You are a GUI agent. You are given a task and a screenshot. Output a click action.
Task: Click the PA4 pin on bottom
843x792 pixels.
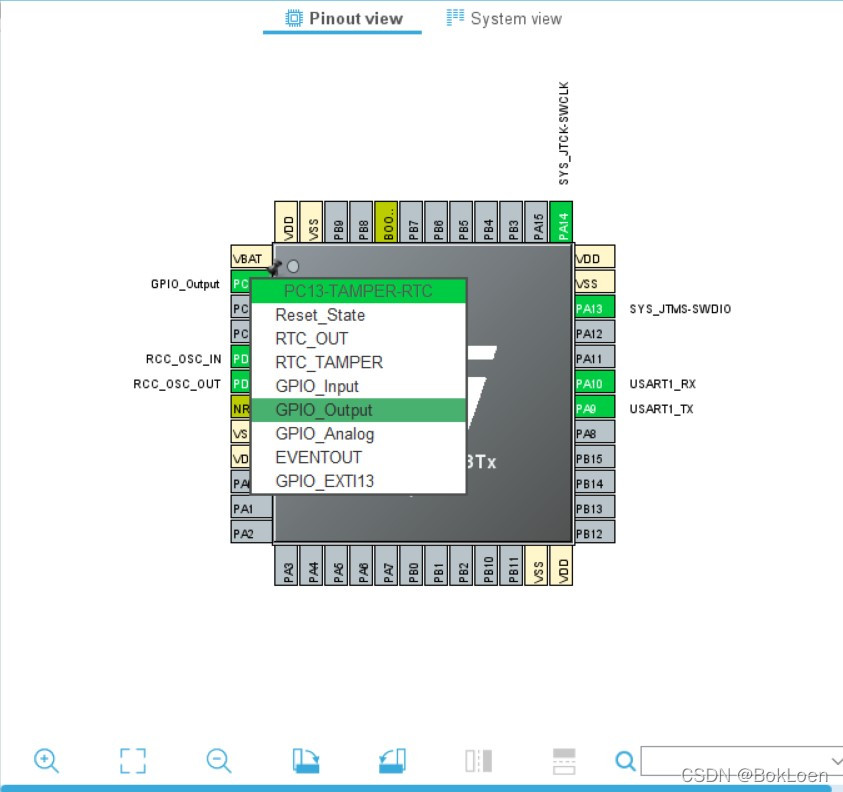coord(311,566)
